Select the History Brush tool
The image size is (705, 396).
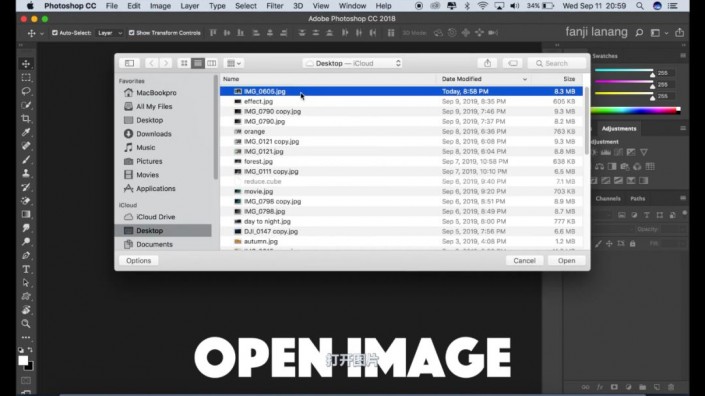click(x=26, y=187)
